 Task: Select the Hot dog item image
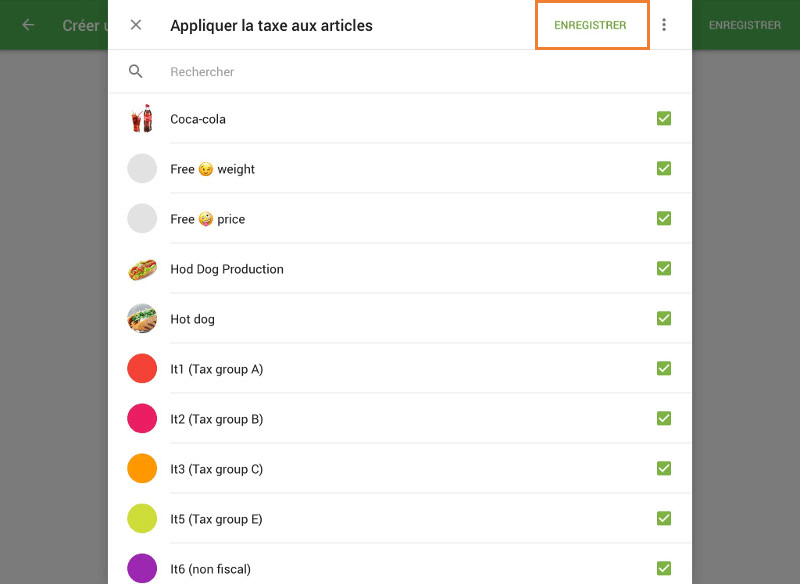coord(142,318)
